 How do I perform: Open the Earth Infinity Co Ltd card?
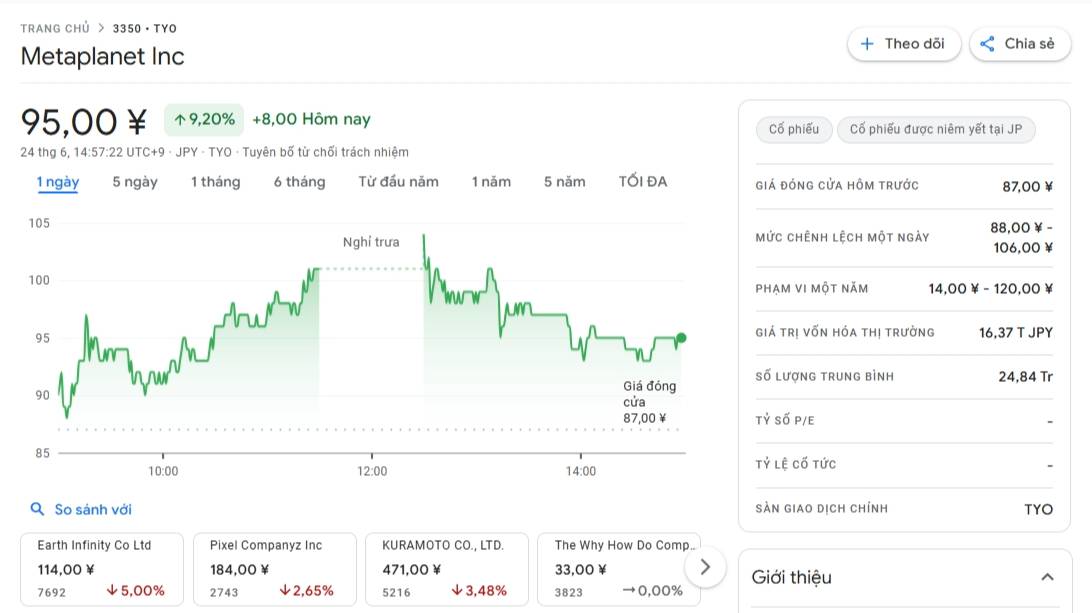(x=102, y=569)
